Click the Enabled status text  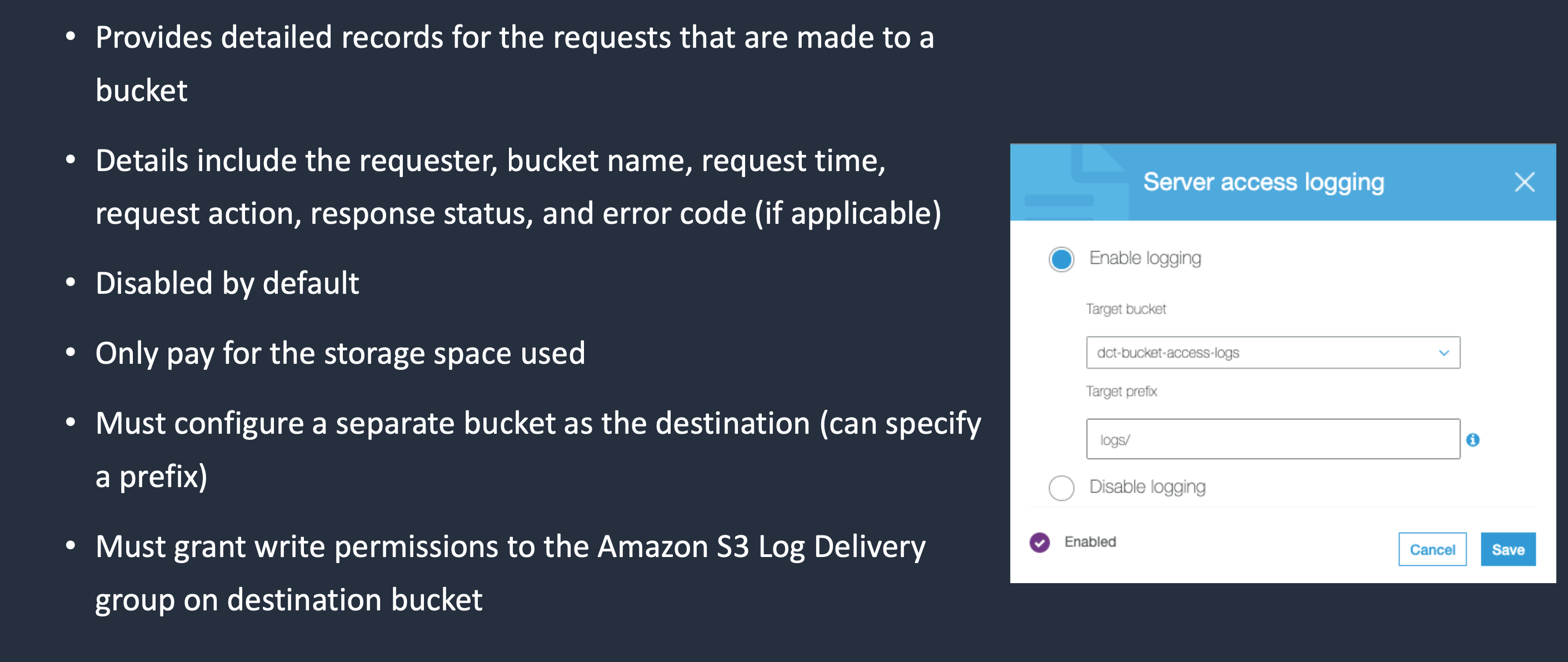1090,541
